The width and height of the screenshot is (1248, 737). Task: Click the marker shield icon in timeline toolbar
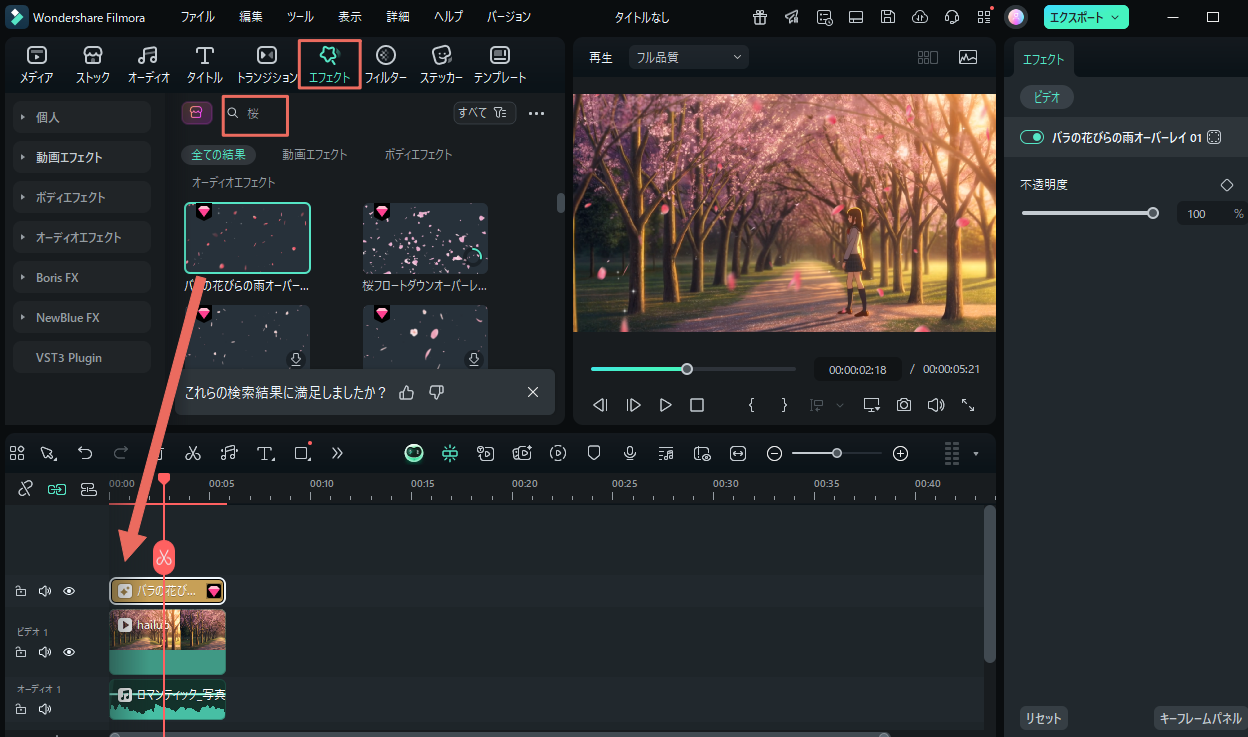coord(594,453)
